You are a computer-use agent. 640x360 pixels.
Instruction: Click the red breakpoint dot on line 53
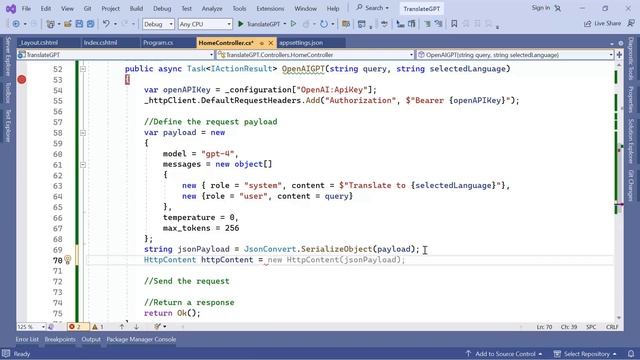[x=22, y=80]
